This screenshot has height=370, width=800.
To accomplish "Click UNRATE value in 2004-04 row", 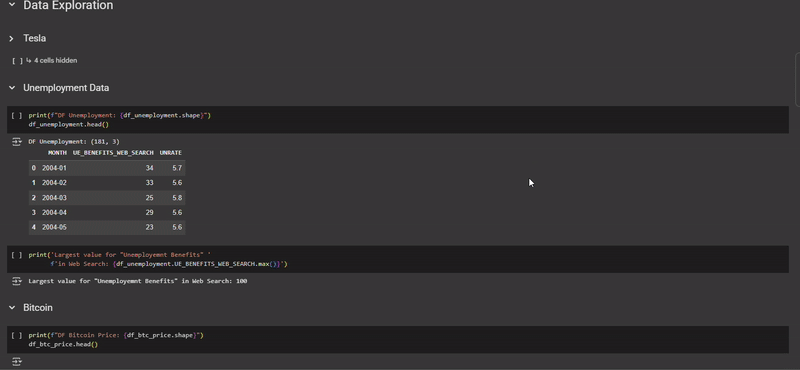I will 177,212.
